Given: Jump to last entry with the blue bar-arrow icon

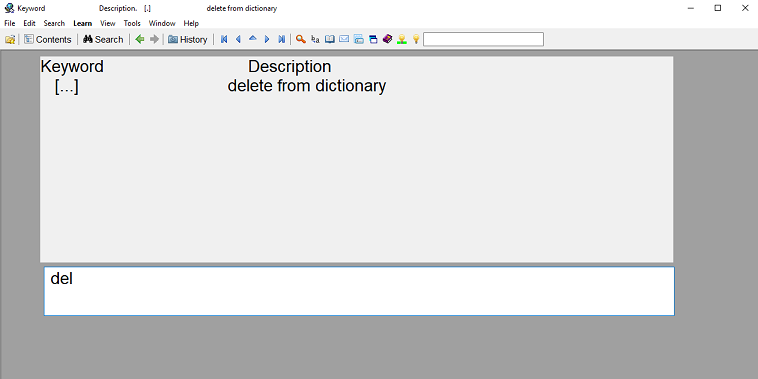Looking at the screenshot, I should [281, 40].
